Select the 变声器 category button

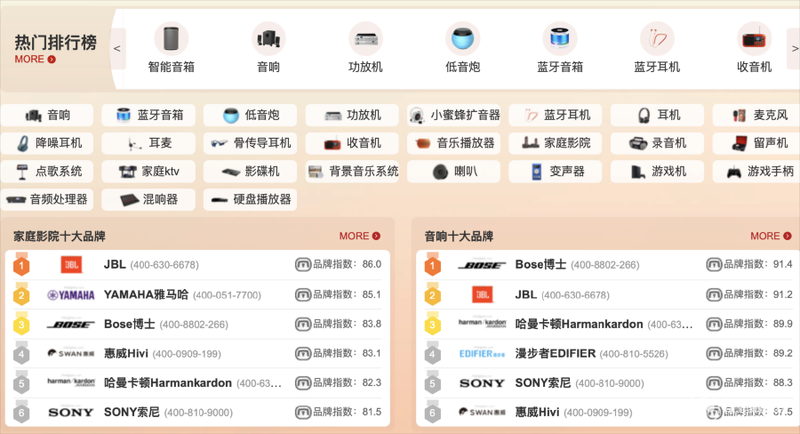pyautogui.click(x=556, y=171)
